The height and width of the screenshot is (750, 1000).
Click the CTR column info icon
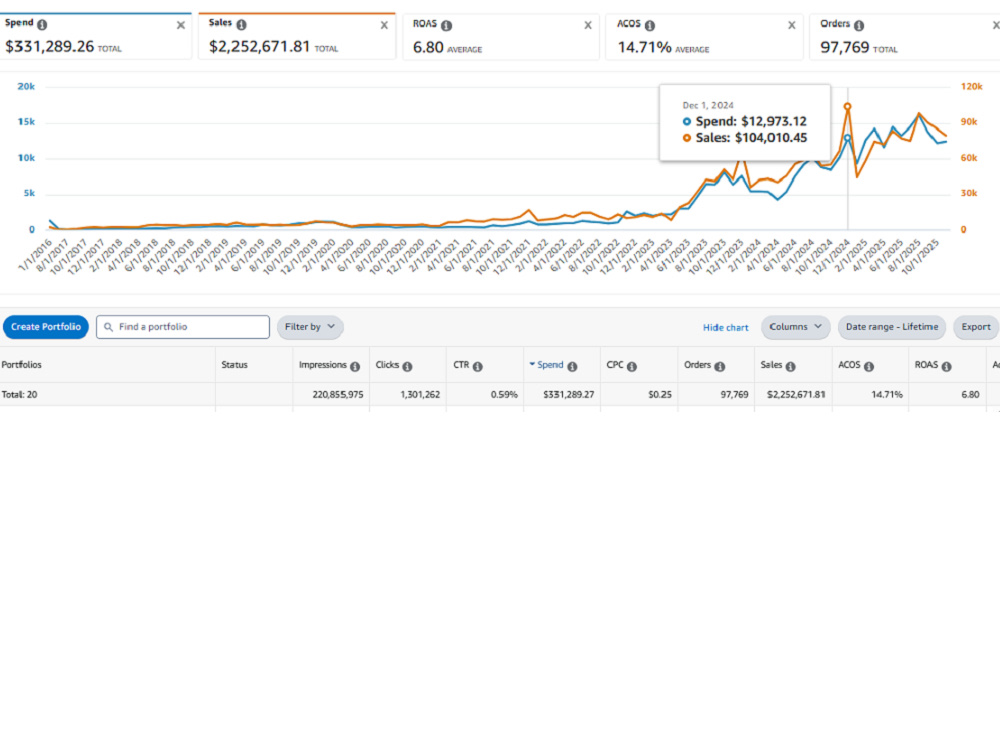pos(478,366)
